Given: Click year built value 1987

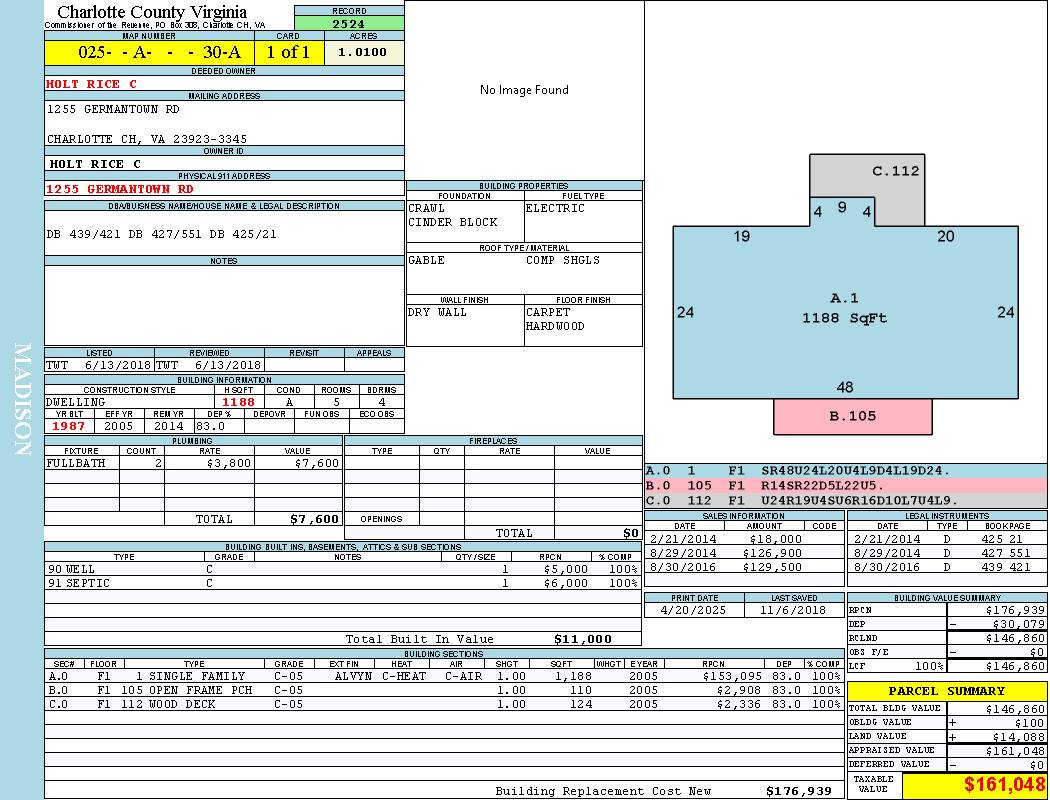Looking at the screenshot, I should click(x=69, y=426).
